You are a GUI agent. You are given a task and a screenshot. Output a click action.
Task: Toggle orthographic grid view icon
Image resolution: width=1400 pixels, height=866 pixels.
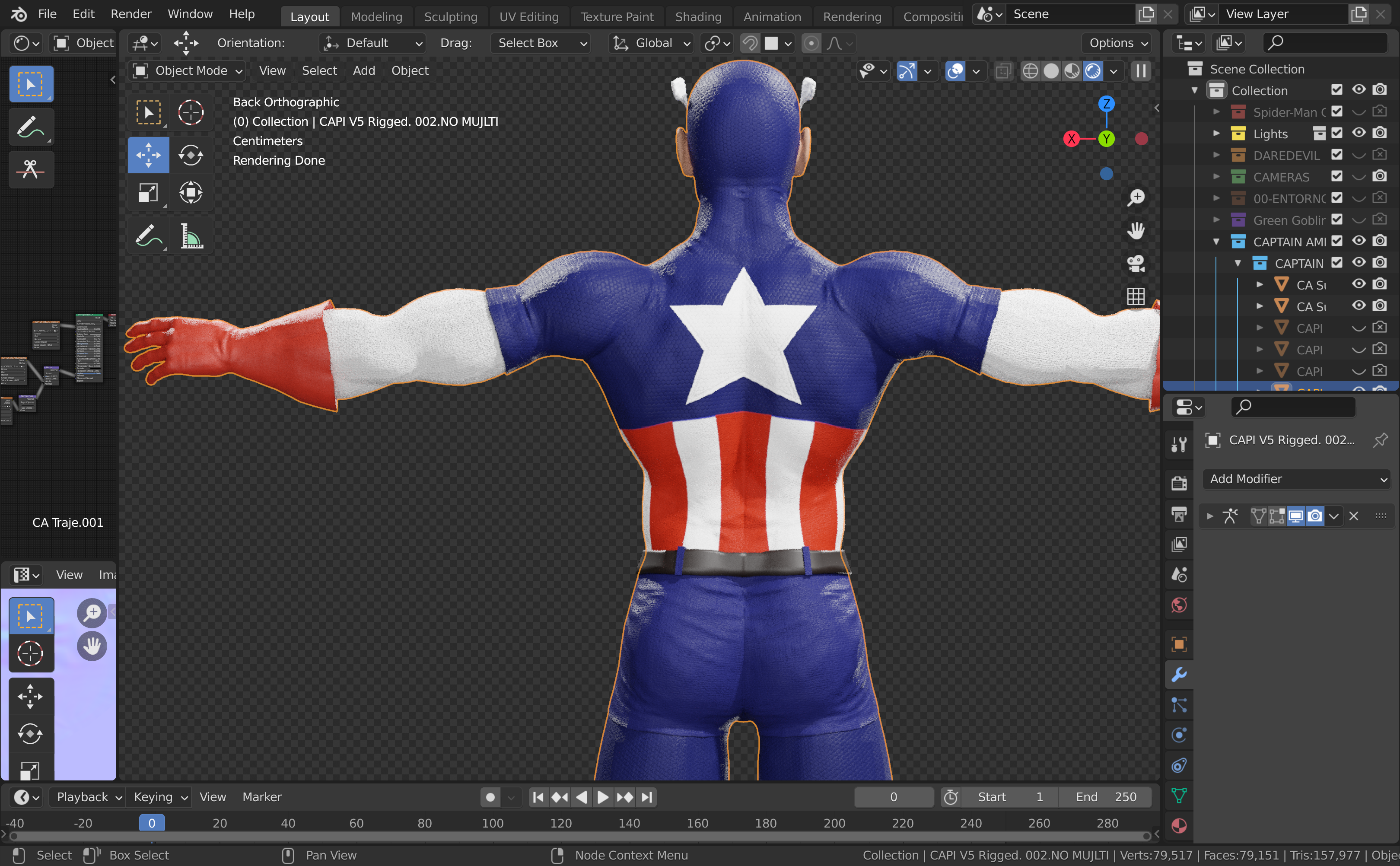coord(1136,296)
